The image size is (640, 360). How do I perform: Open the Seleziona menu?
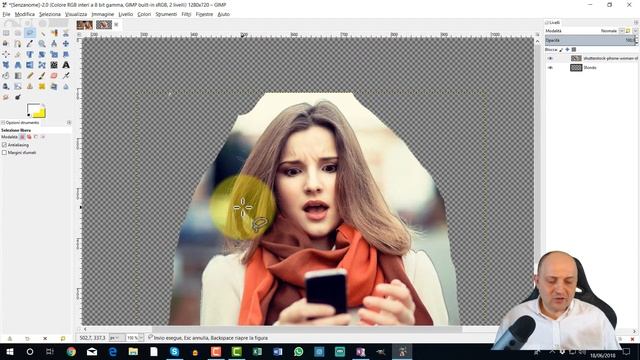pos(50,14)
